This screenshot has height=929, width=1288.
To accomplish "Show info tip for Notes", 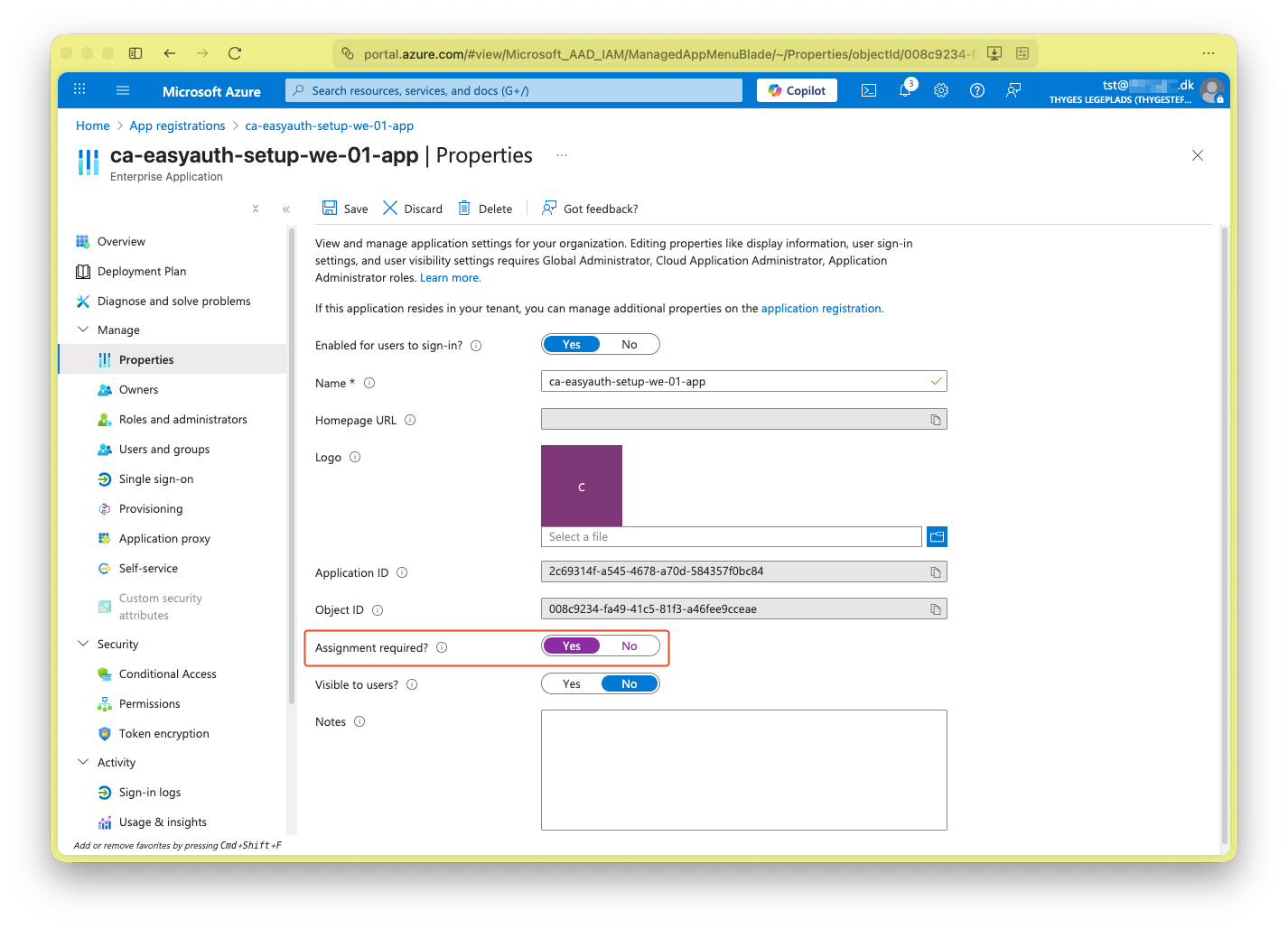I will (359, 721).
